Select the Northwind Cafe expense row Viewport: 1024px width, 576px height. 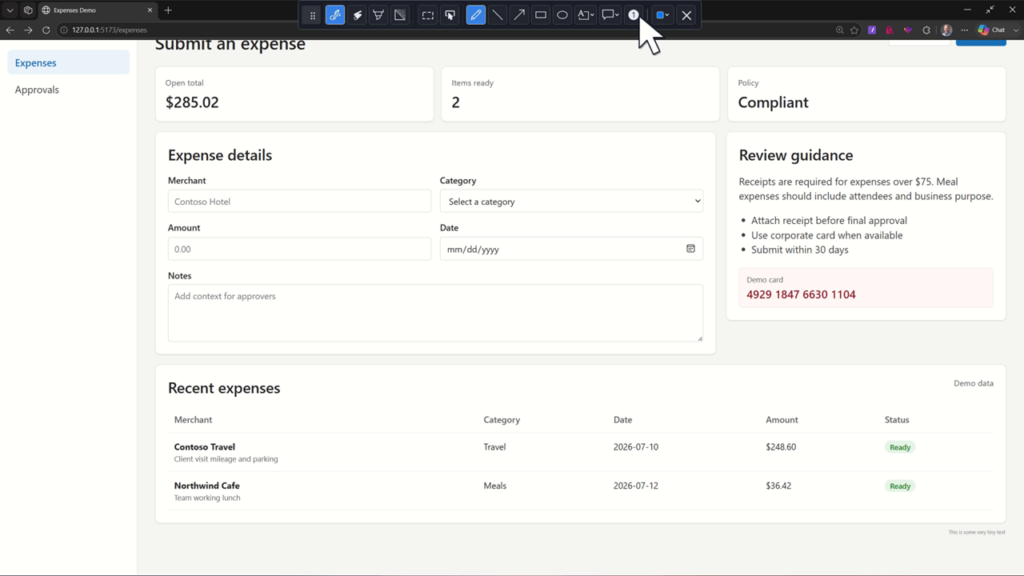coord(581,491)
